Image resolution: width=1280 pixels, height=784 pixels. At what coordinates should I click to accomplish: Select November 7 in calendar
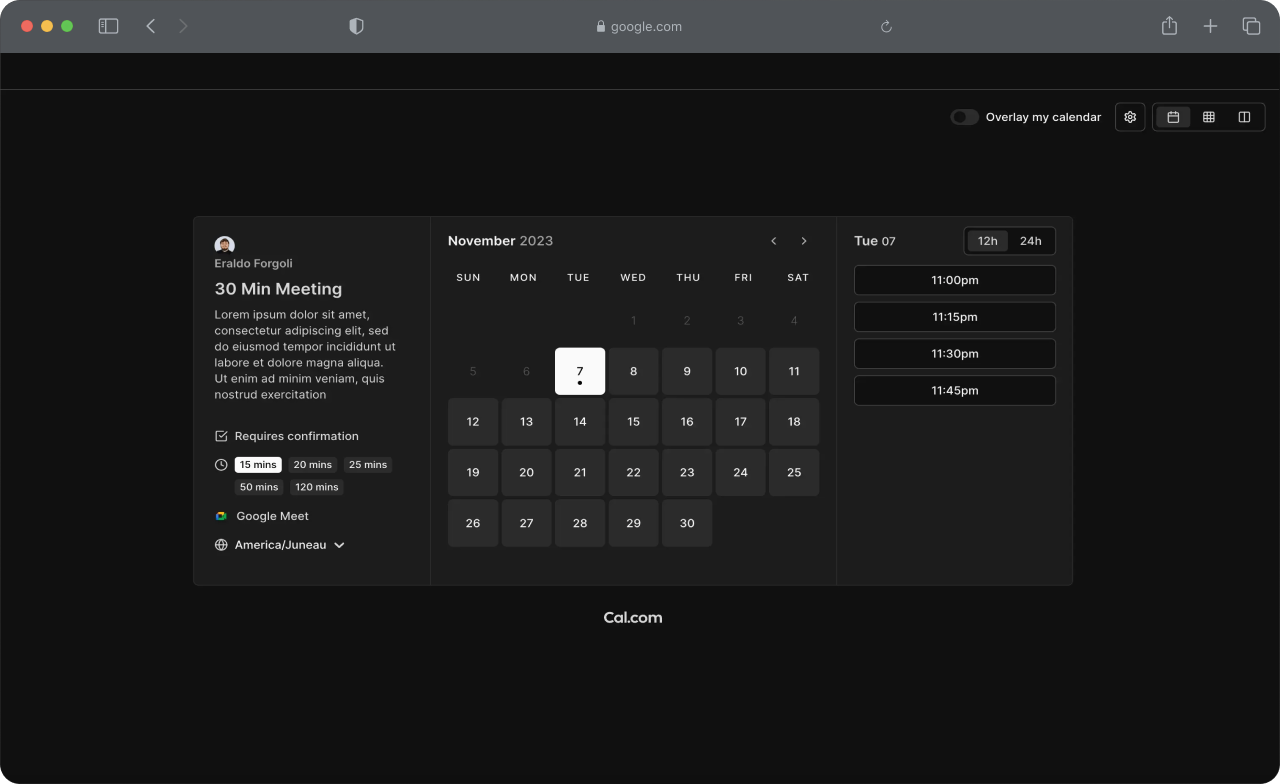tap(580, 371)
